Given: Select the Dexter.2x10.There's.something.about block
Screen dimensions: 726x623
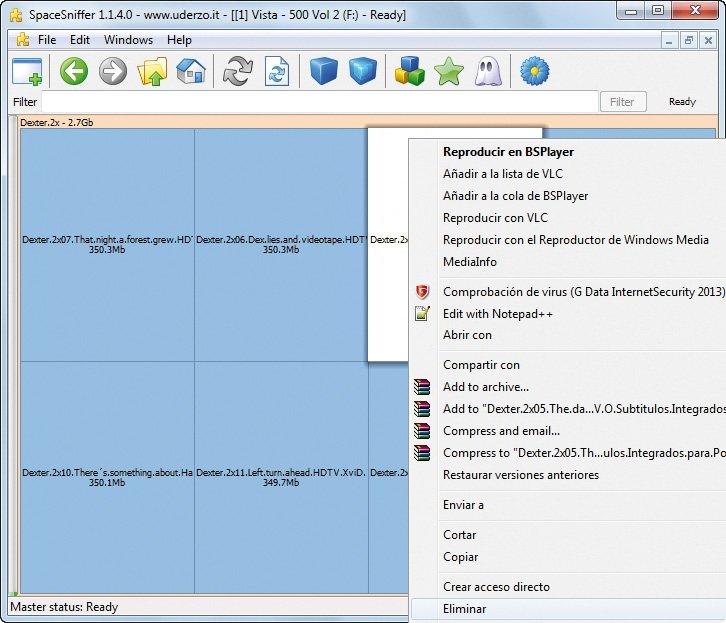Looking at the screenshot, I should (107, 478).
